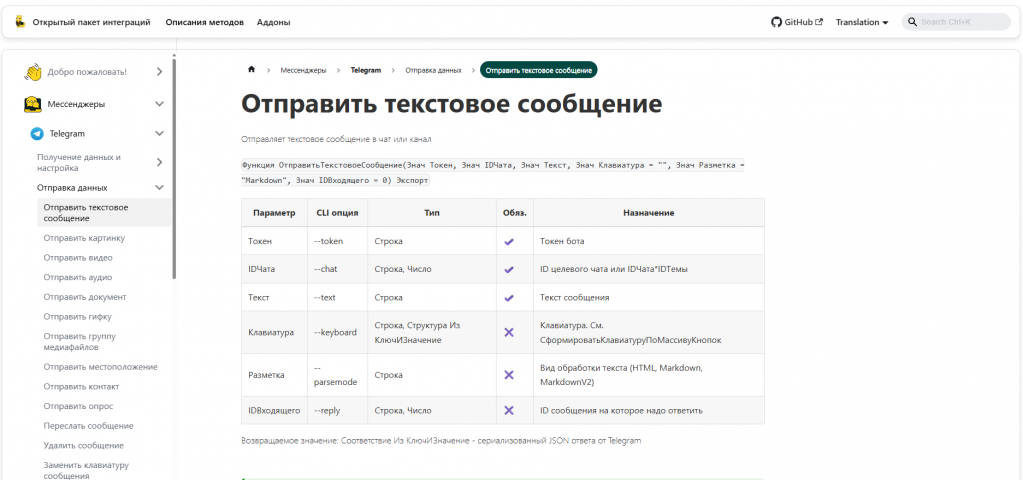Click the Мессенджеры label in sidebar
Image resolution: width=1023 pixels, height=480 pixels.
click(x=76, y=104)
